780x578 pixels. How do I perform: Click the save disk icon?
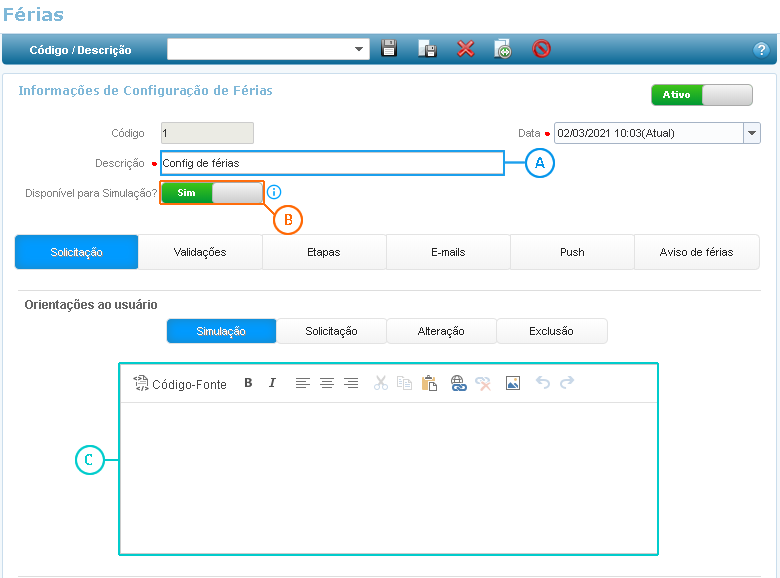[390, 49]
